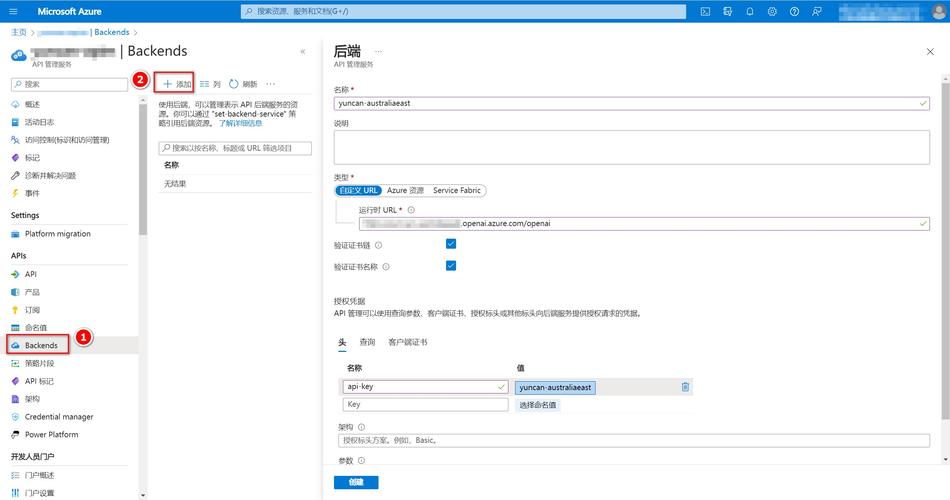950x500 pixels.
Task: Select the Azure 资源 type option
Action: (405, 190)
